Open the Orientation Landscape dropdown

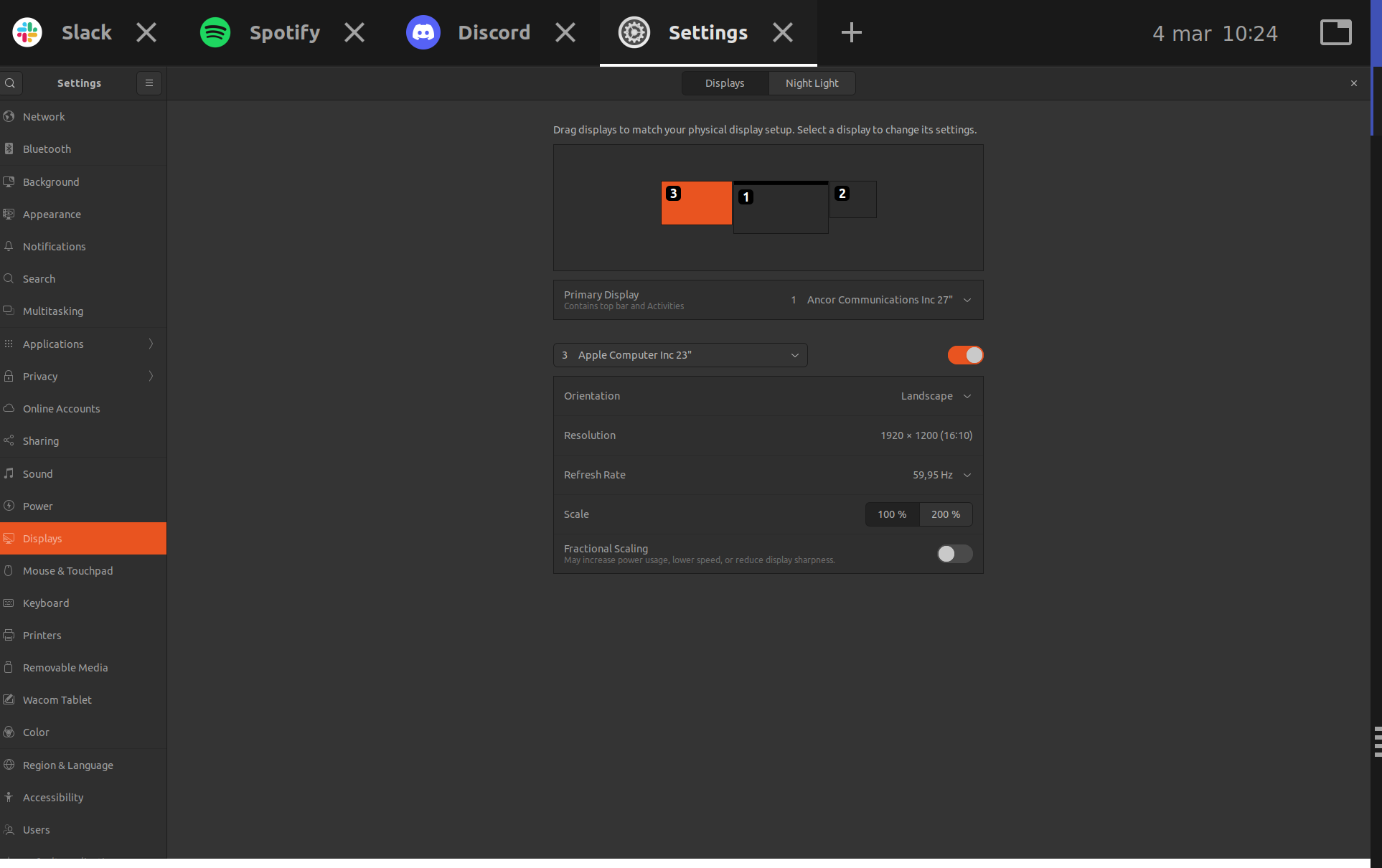pyautogui.click(x=936, y=396)
